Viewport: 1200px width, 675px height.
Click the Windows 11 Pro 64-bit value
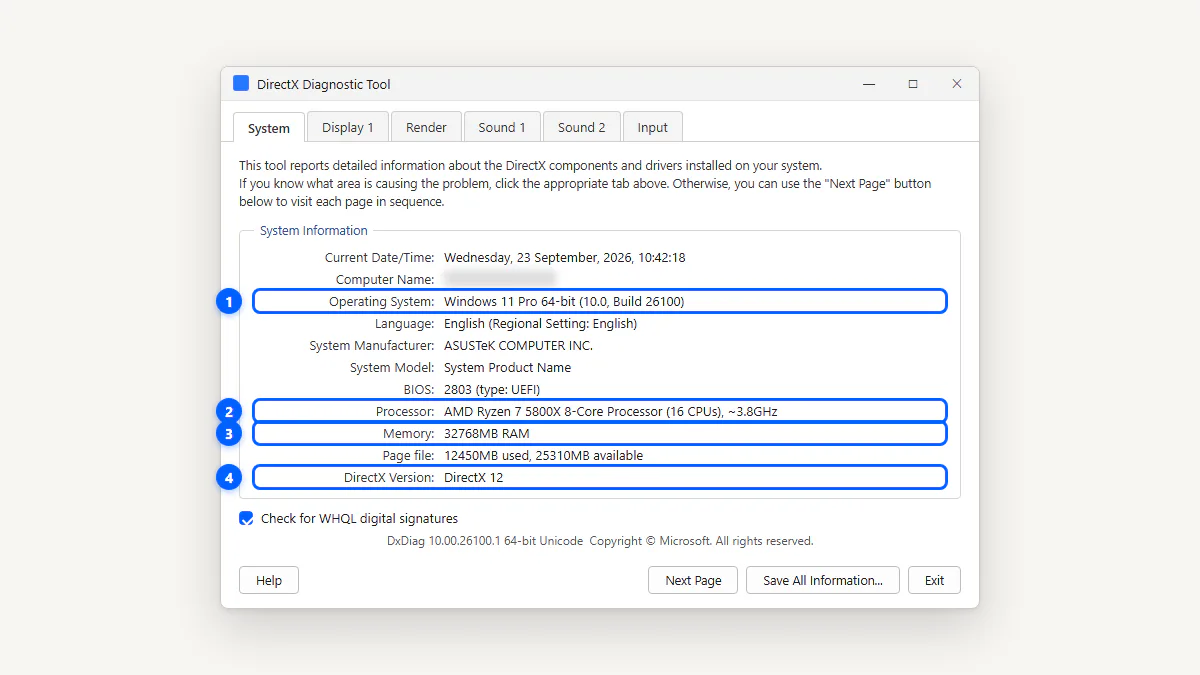564,301
